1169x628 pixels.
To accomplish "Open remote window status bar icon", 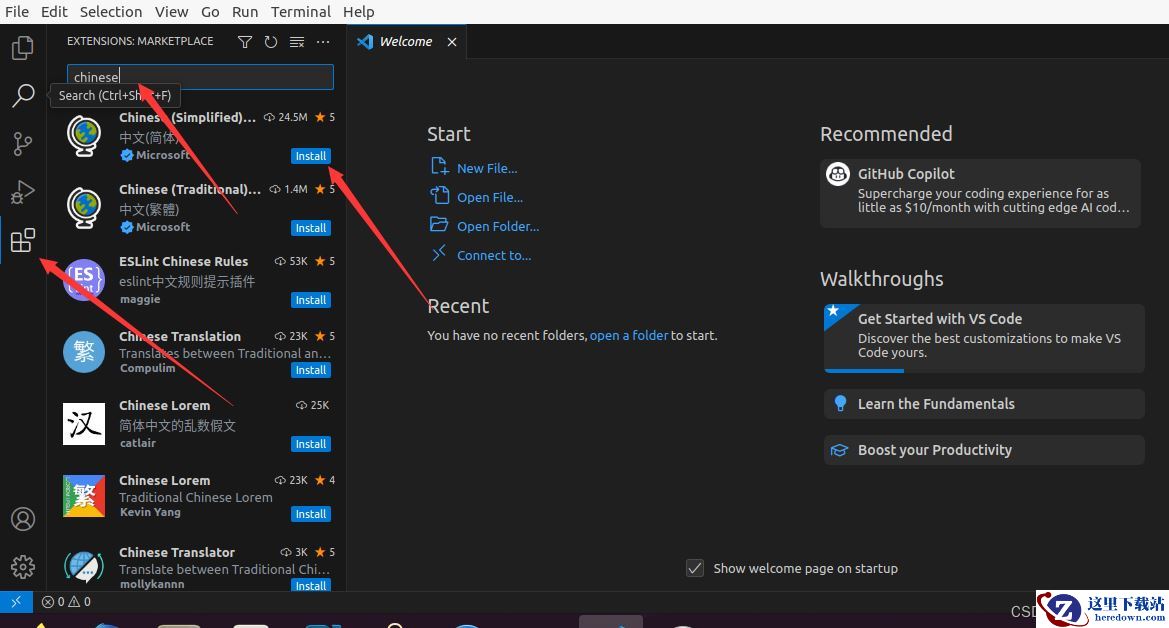I will tap(16, 601).
